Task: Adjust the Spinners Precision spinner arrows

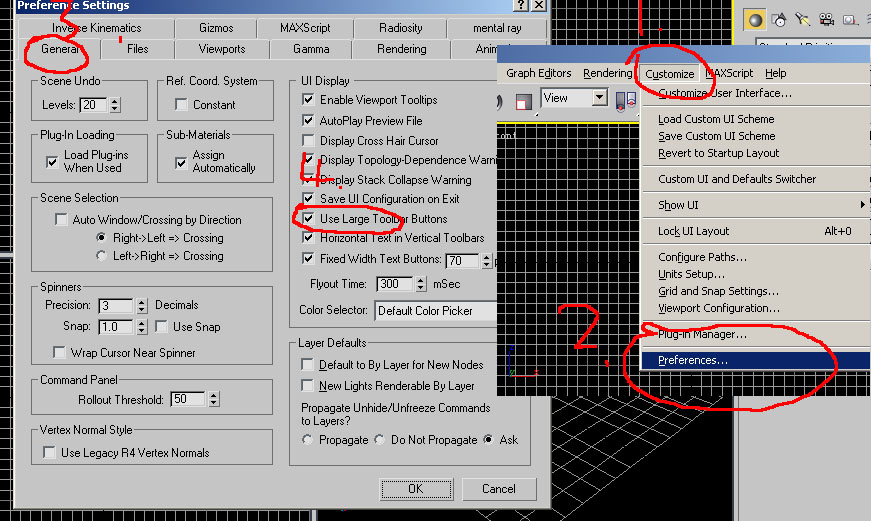Action: [x=142, y=305]
